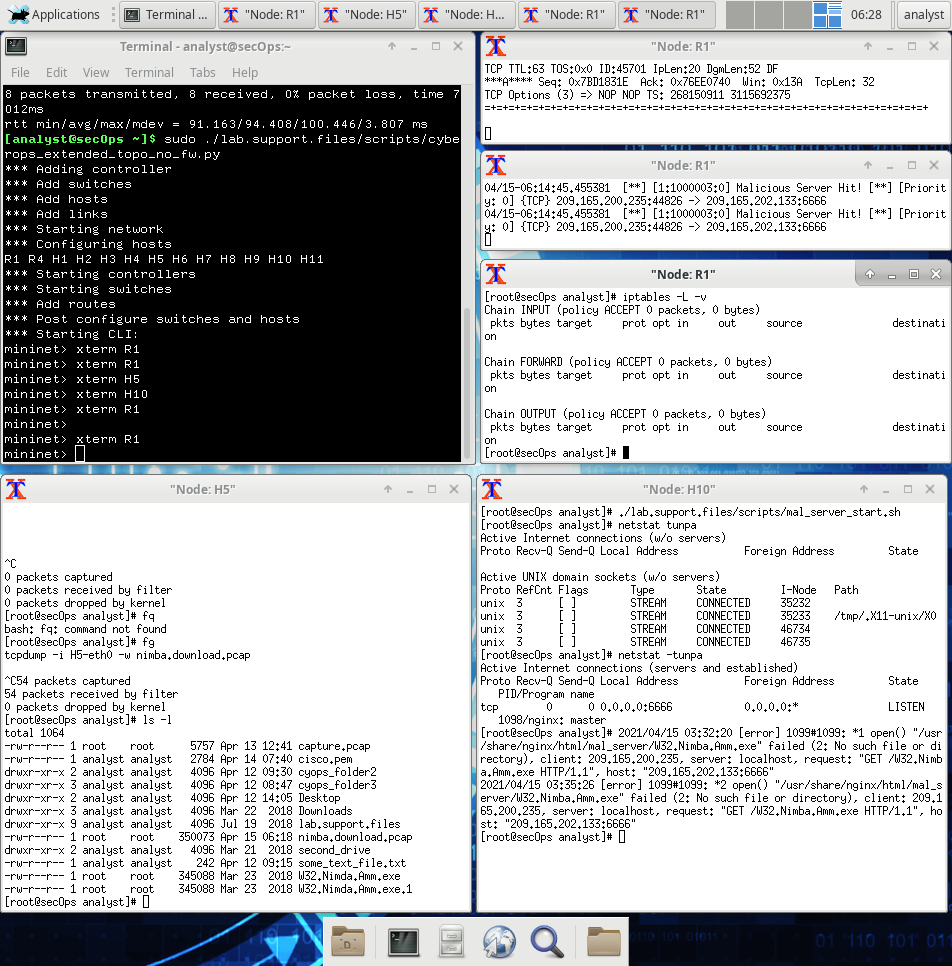Viewport: 952px width, 966px height.
Task: Select the active fourth workspace in the pager
Action: point(827,14)
